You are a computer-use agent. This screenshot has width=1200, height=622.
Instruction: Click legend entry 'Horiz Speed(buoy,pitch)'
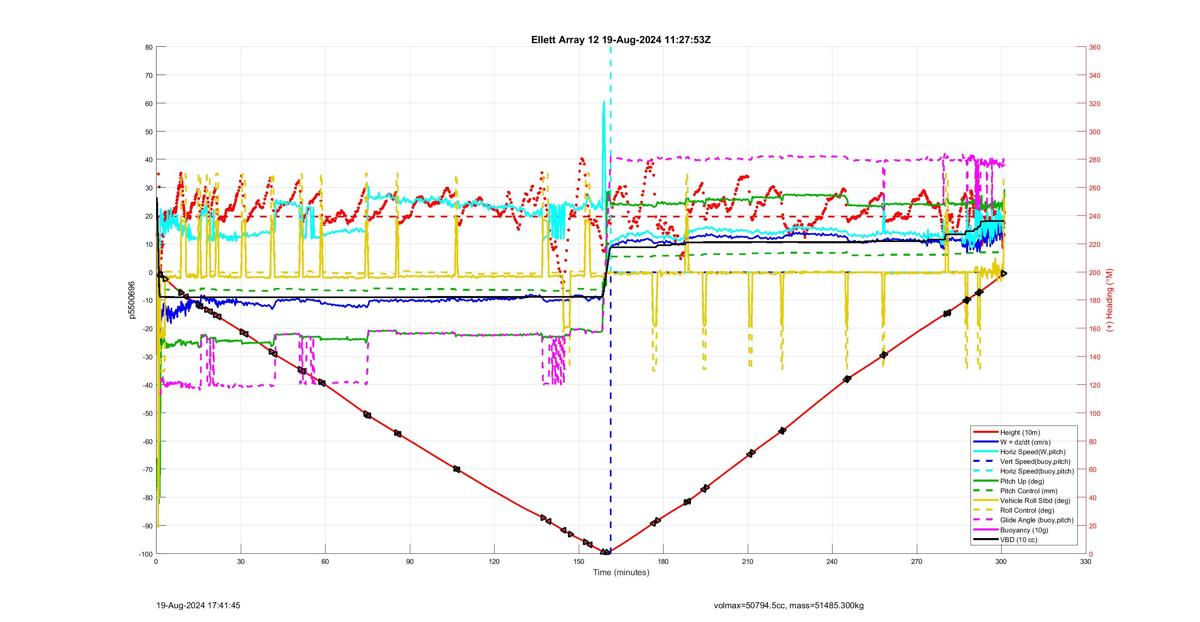pos(1037,472)
